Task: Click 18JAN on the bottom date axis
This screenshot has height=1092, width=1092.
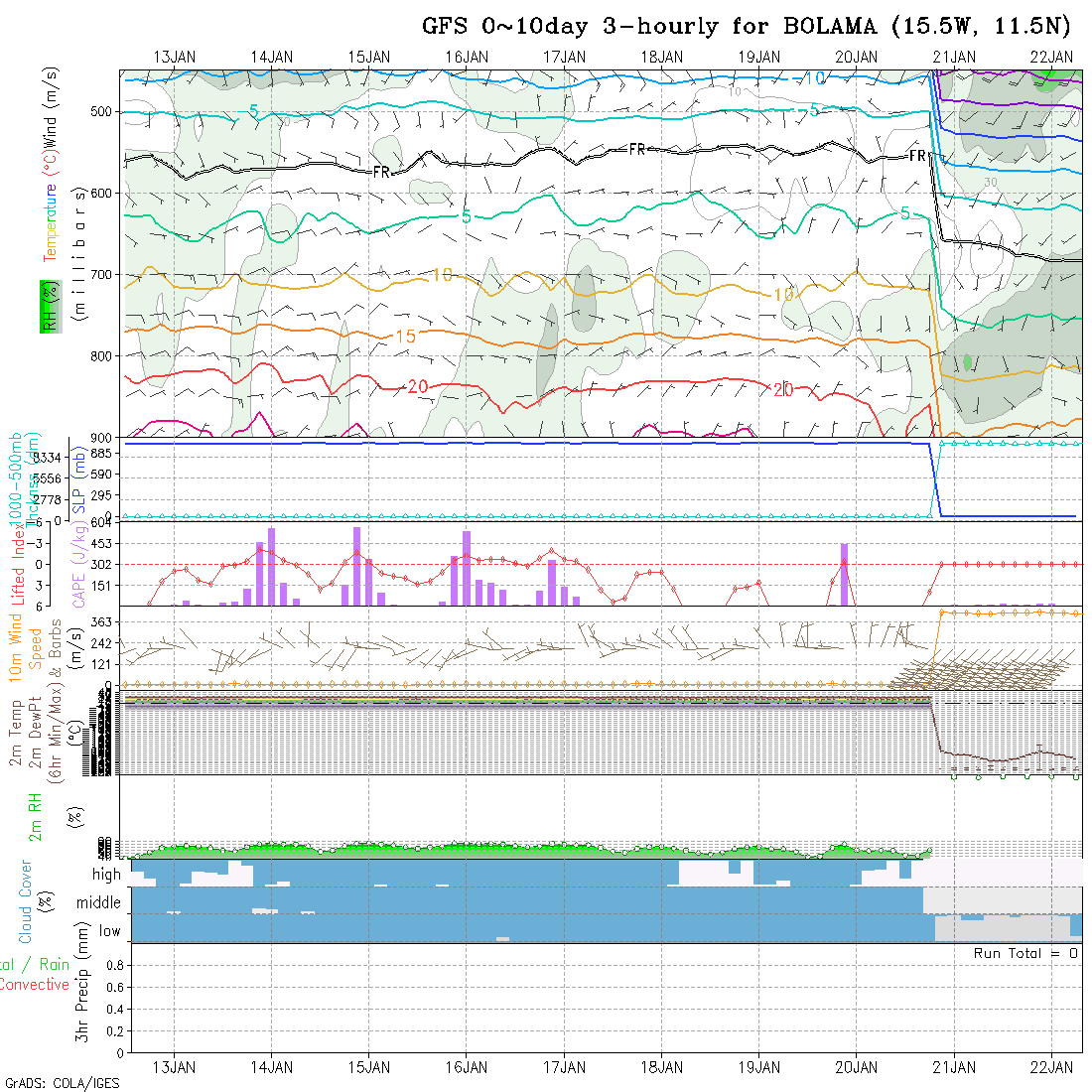Action: [x=661, y=1067]
